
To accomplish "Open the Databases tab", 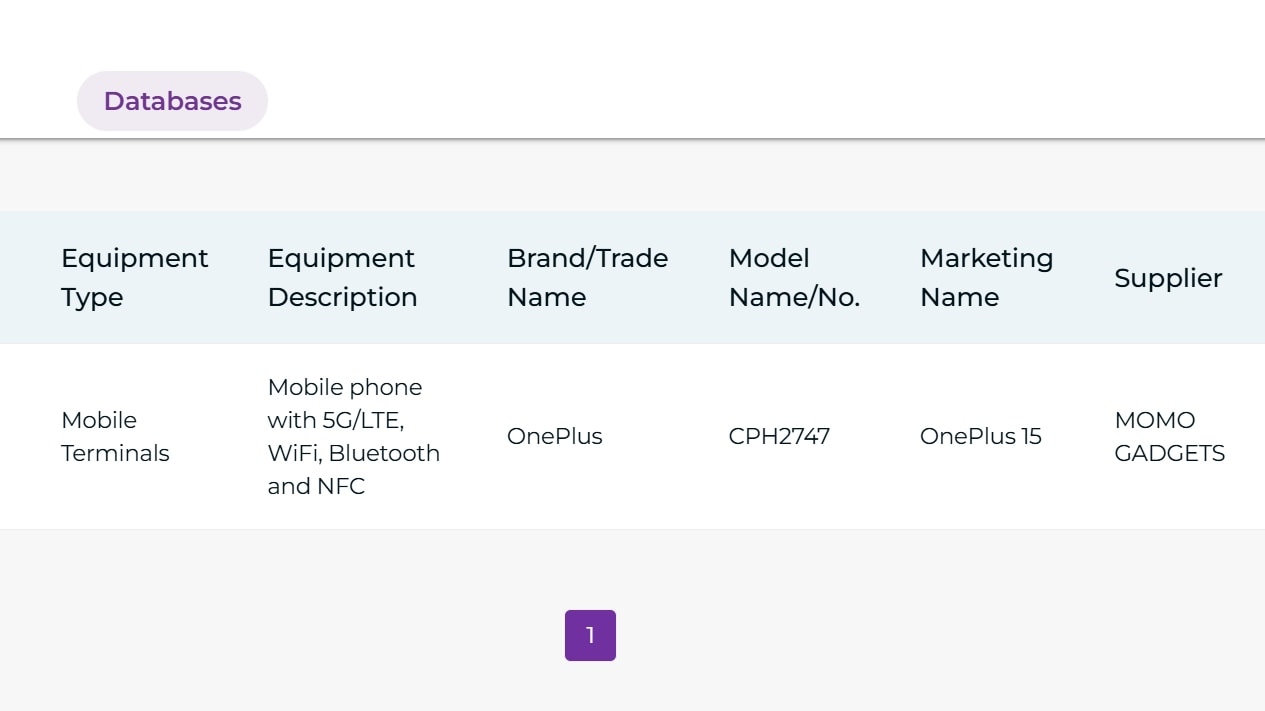I will point(172,101).
